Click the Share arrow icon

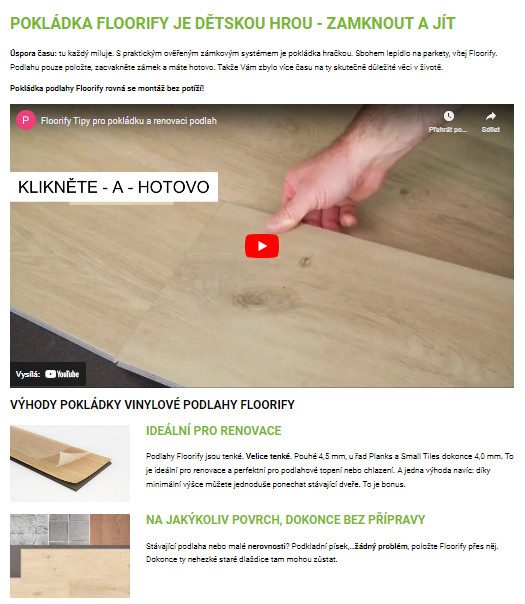pyautogui.click(x=490, y=116)
